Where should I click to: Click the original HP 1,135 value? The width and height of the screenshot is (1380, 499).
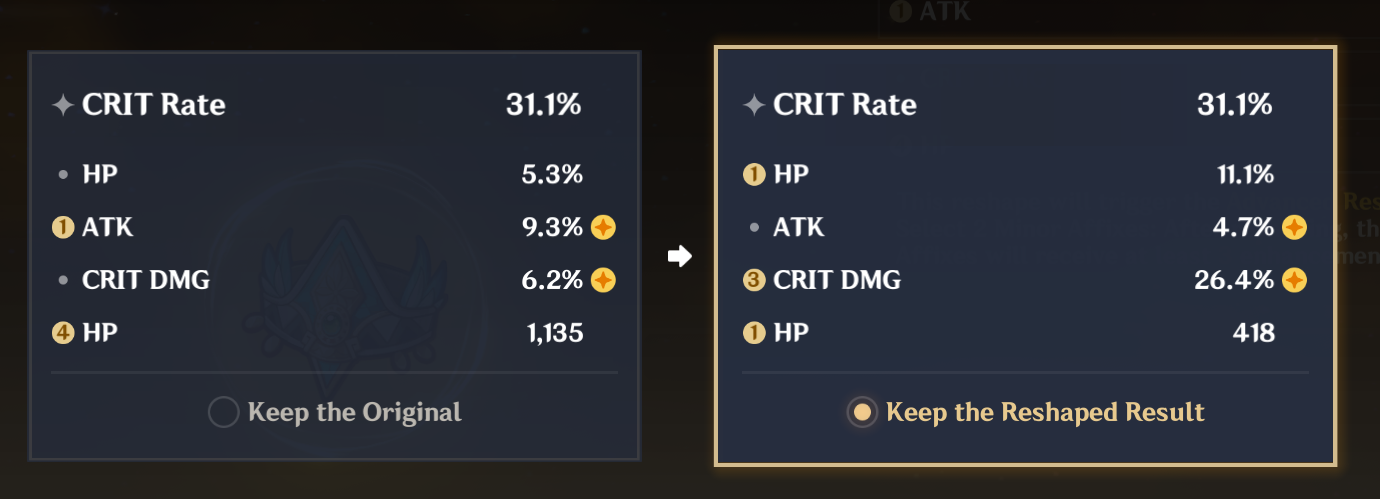point(555,333)
